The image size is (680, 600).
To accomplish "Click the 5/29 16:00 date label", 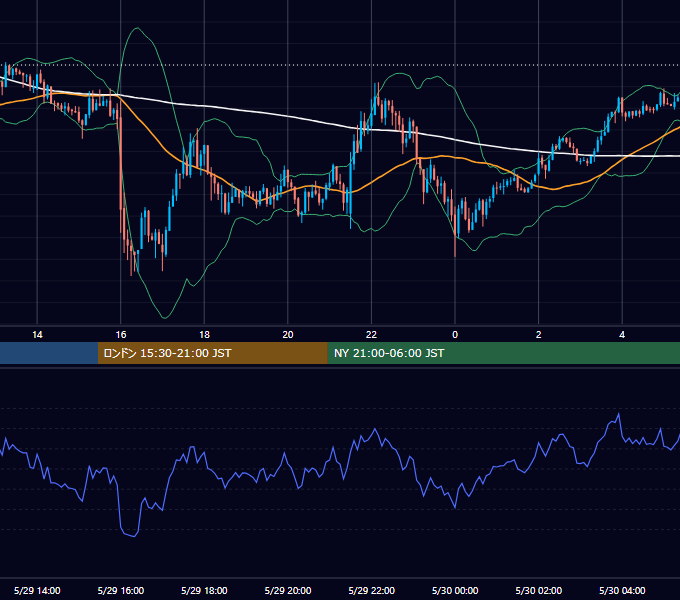I will coord(121,590).
